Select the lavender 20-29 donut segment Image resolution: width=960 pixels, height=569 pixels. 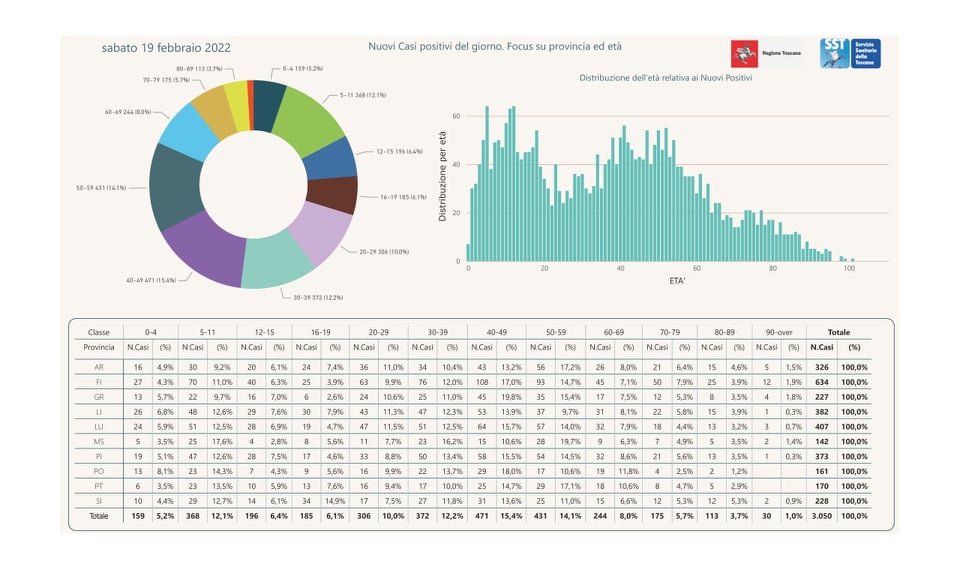319,234
